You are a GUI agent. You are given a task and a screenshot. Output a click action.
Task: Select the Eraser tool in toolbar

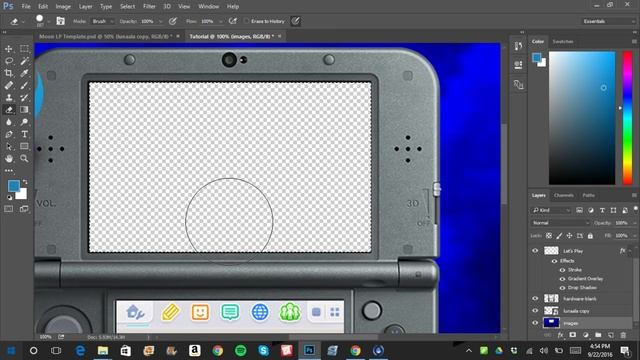click(x=9, y=109)
